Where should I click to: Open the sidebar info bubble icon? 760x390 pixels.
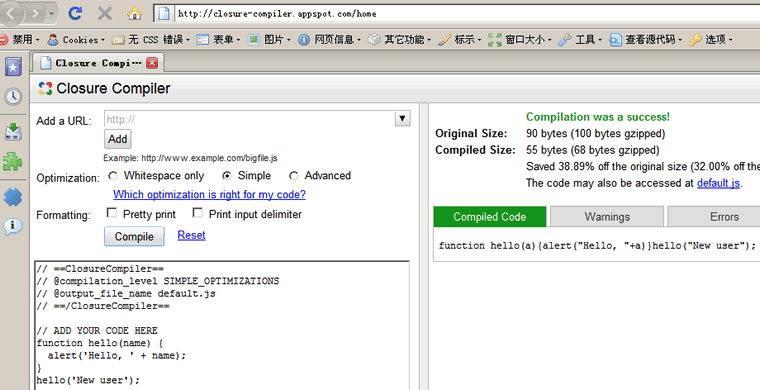click(13, 226)
